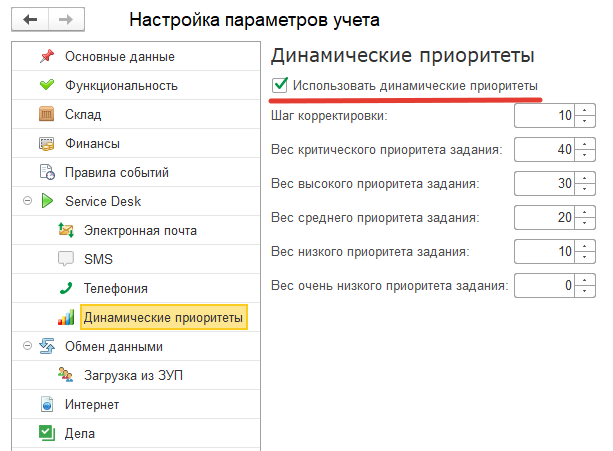The height and width of the screenshot is (451, 613).
Task: Click the high priority weight field showing 30
Action: pyautogui.click(x=545, y=183)
